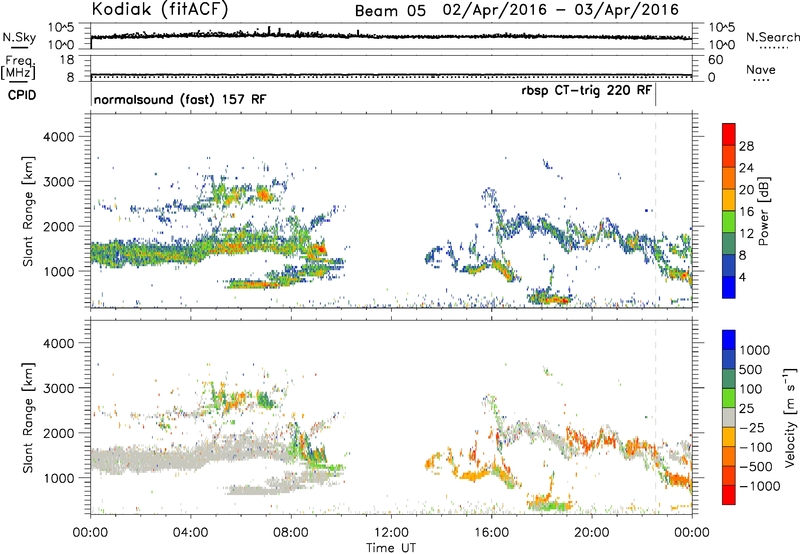
Task: Click the dashed CPID-change line in power panel
Action: (x=656, y=211)
